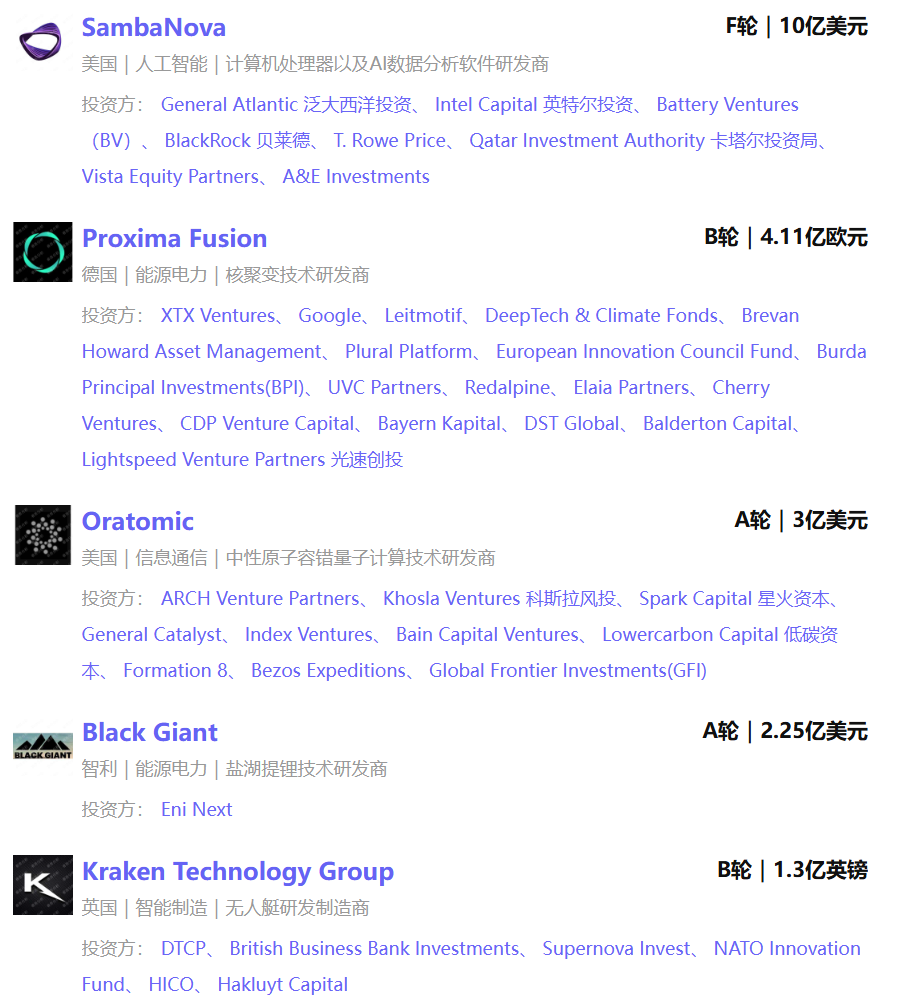Click the Black Giant mountain logo
The image size is (897, 1005).
coord(42,747)
